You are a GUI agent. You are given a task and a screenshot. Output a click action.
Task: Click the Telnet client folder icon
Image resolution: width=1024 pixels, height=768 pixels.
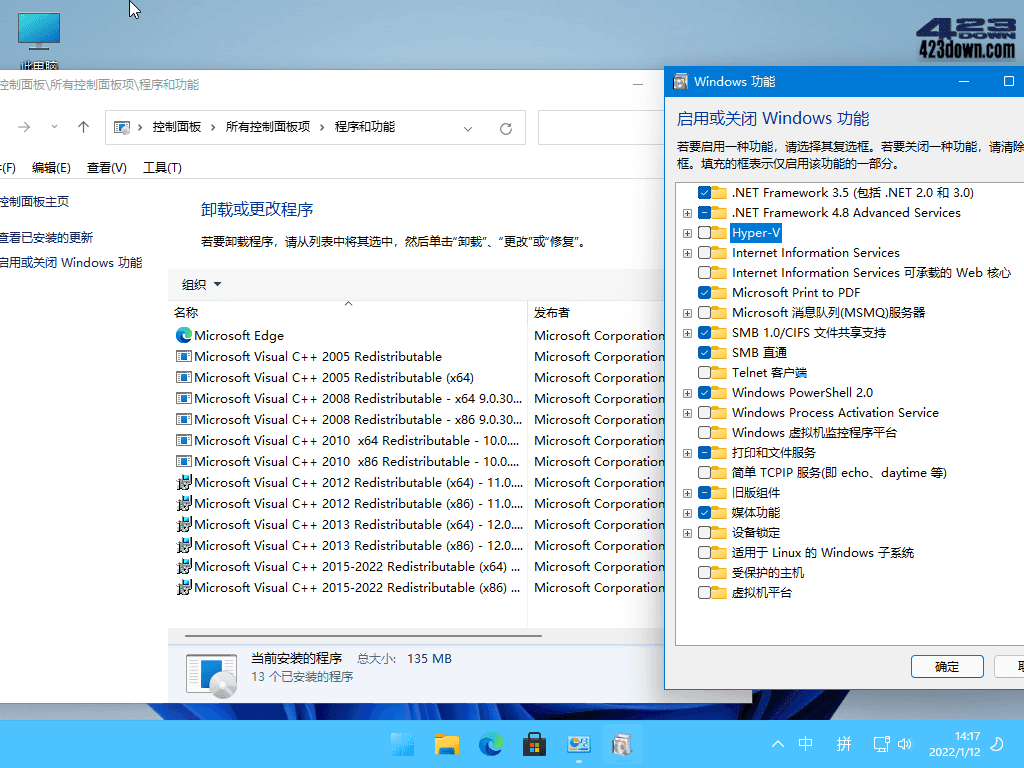719,373
